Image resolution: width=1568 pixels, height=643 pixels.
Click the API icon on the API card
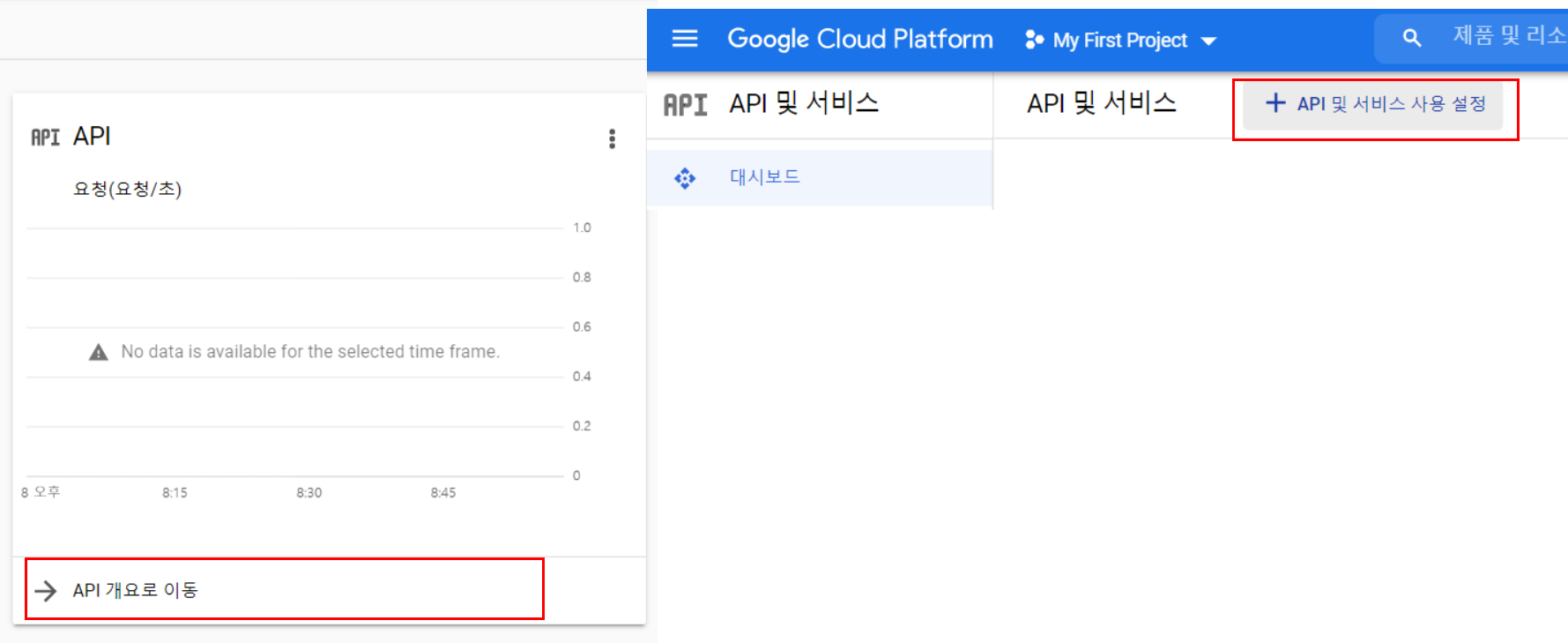45,138
